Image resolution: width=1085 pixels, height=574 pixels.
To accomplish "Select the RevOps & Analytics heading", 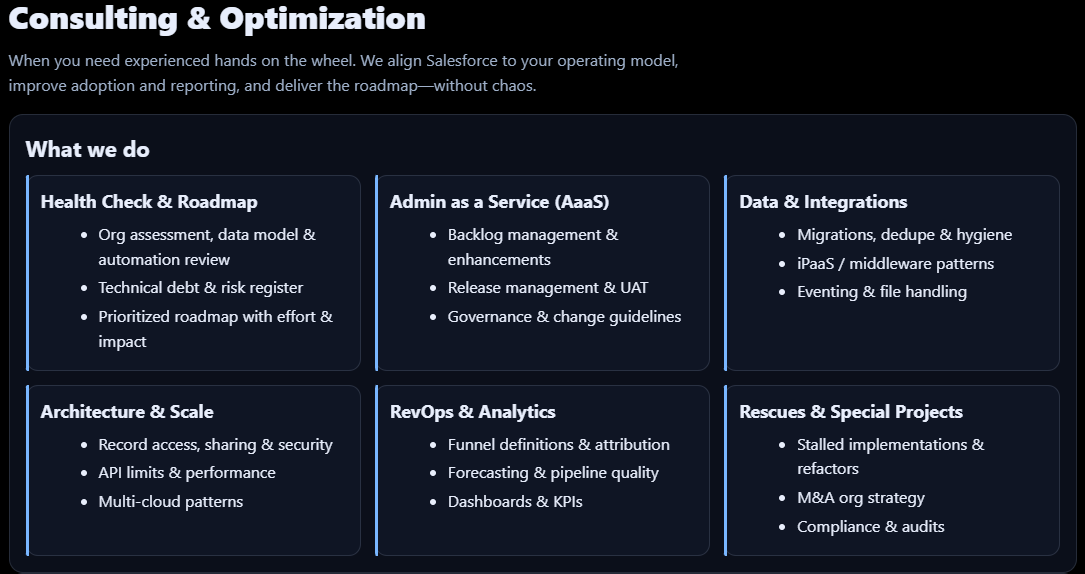I will click(472, 412).
